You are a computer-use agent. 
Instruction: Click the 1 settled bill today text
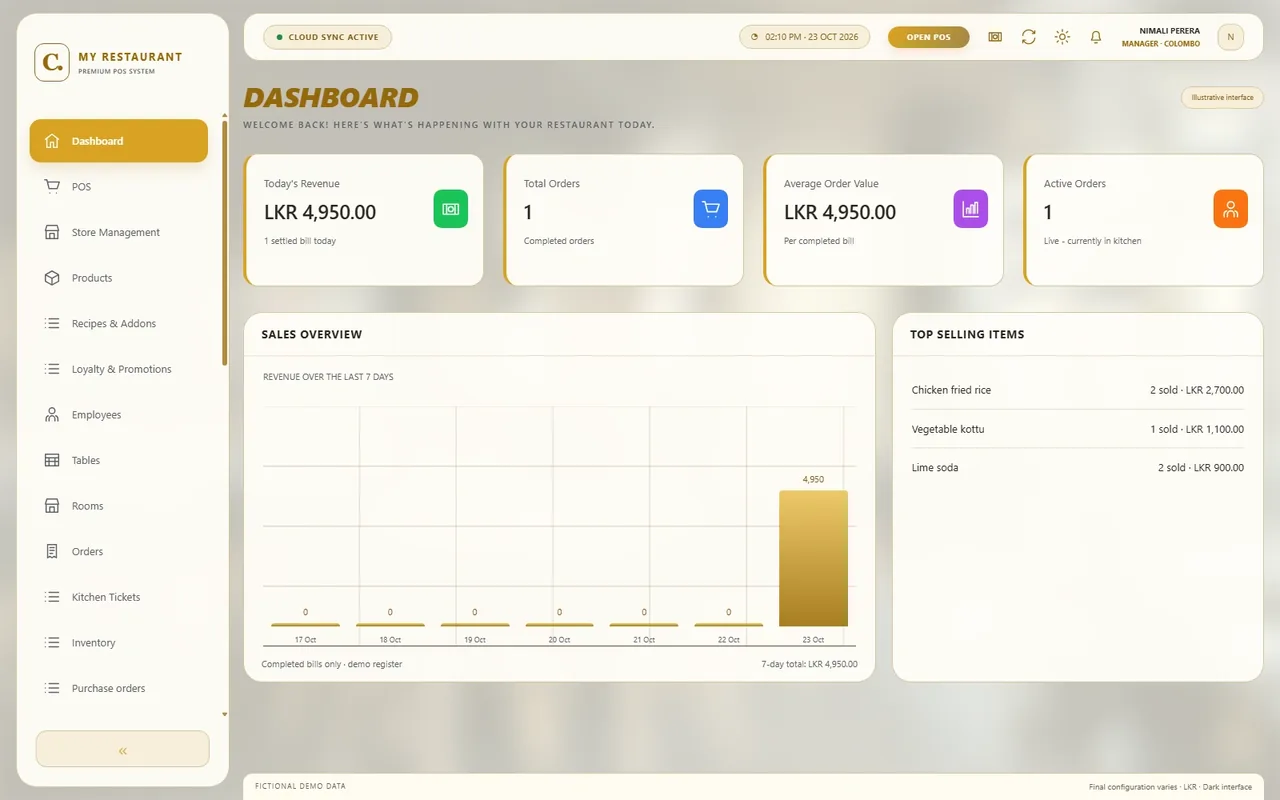[x=300, y=241]
